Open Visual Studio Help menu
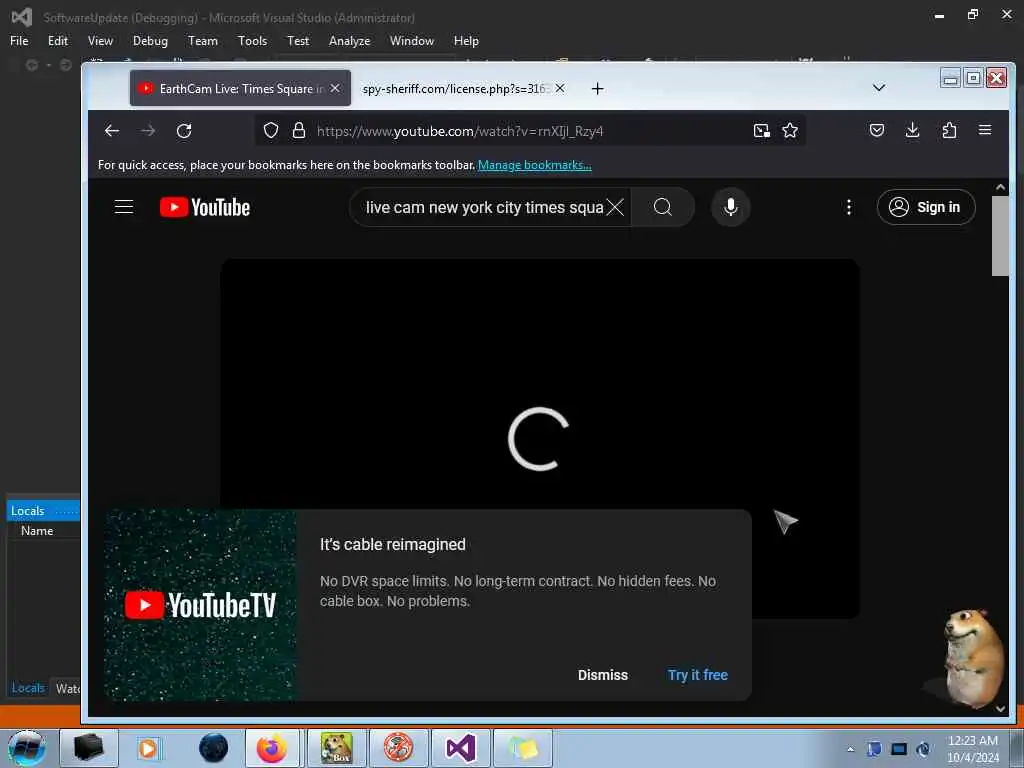This screenshot has height=768, width=1024. click(466, 40)
